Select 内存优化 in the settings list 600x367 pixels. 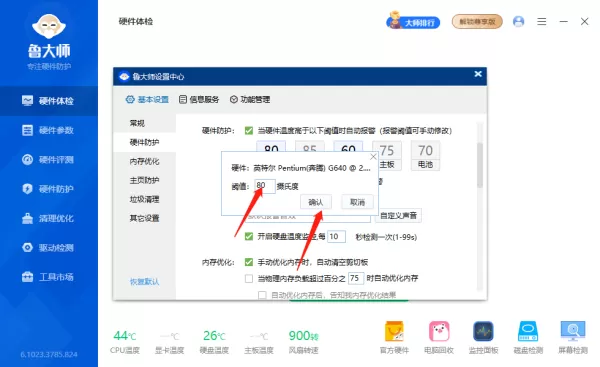pos(145,161)
